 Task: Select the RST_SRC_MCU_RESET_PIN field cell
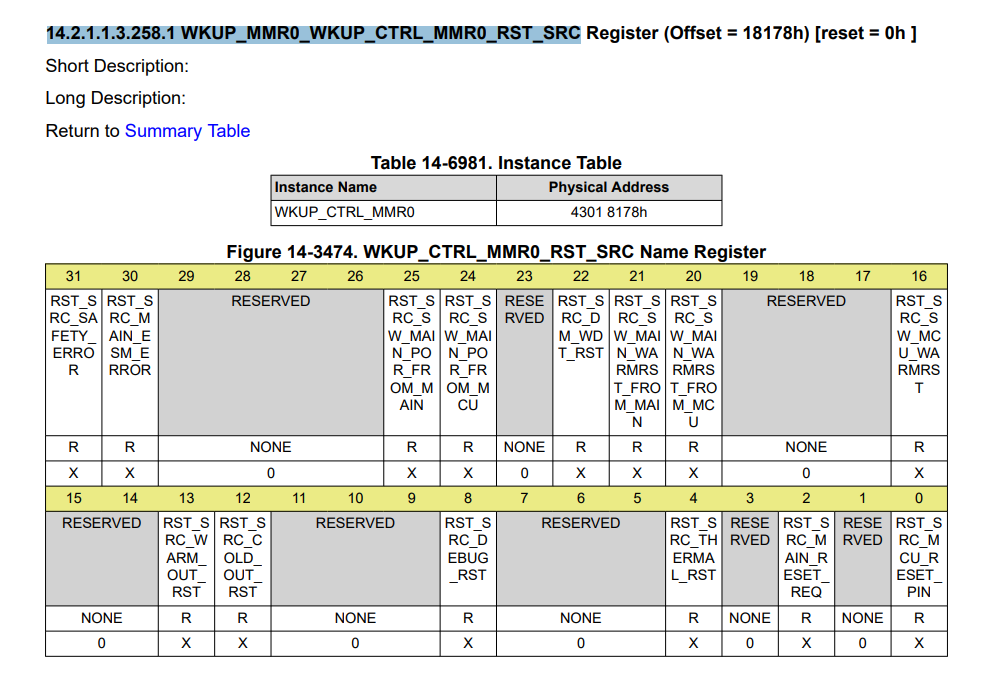(x=919, y=558)
